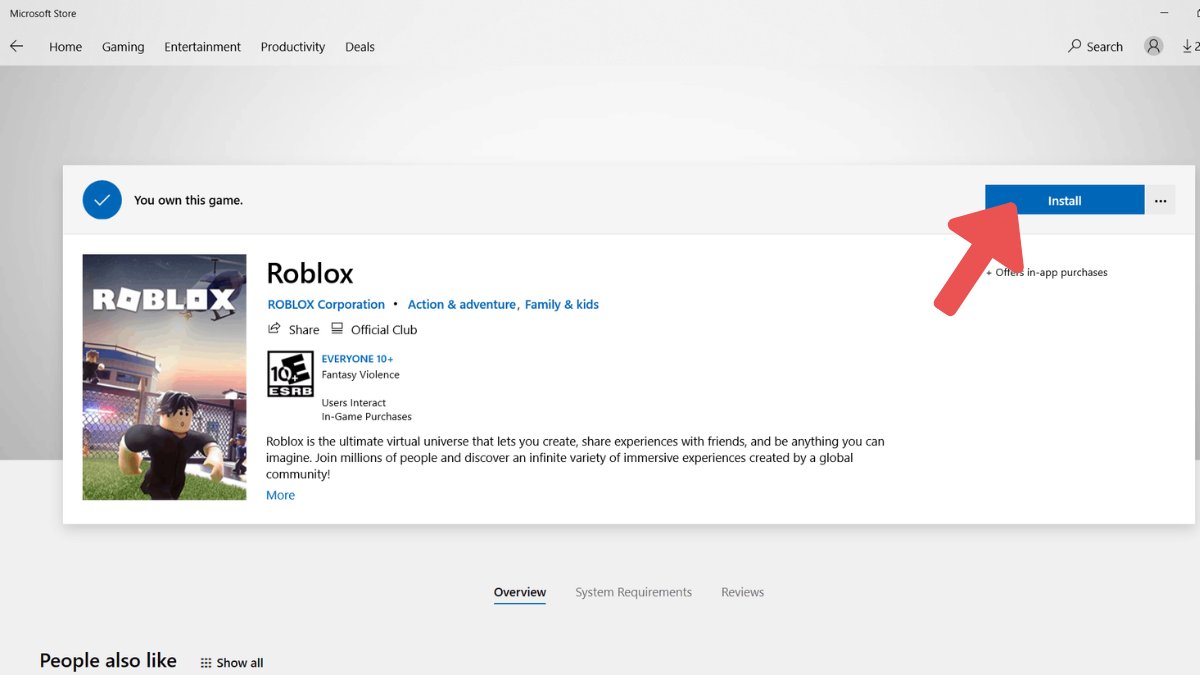This screenshot has width=1200, height=675.
Task: Click the blue ownership checkmark badge
Action: [x=102, y=200]
